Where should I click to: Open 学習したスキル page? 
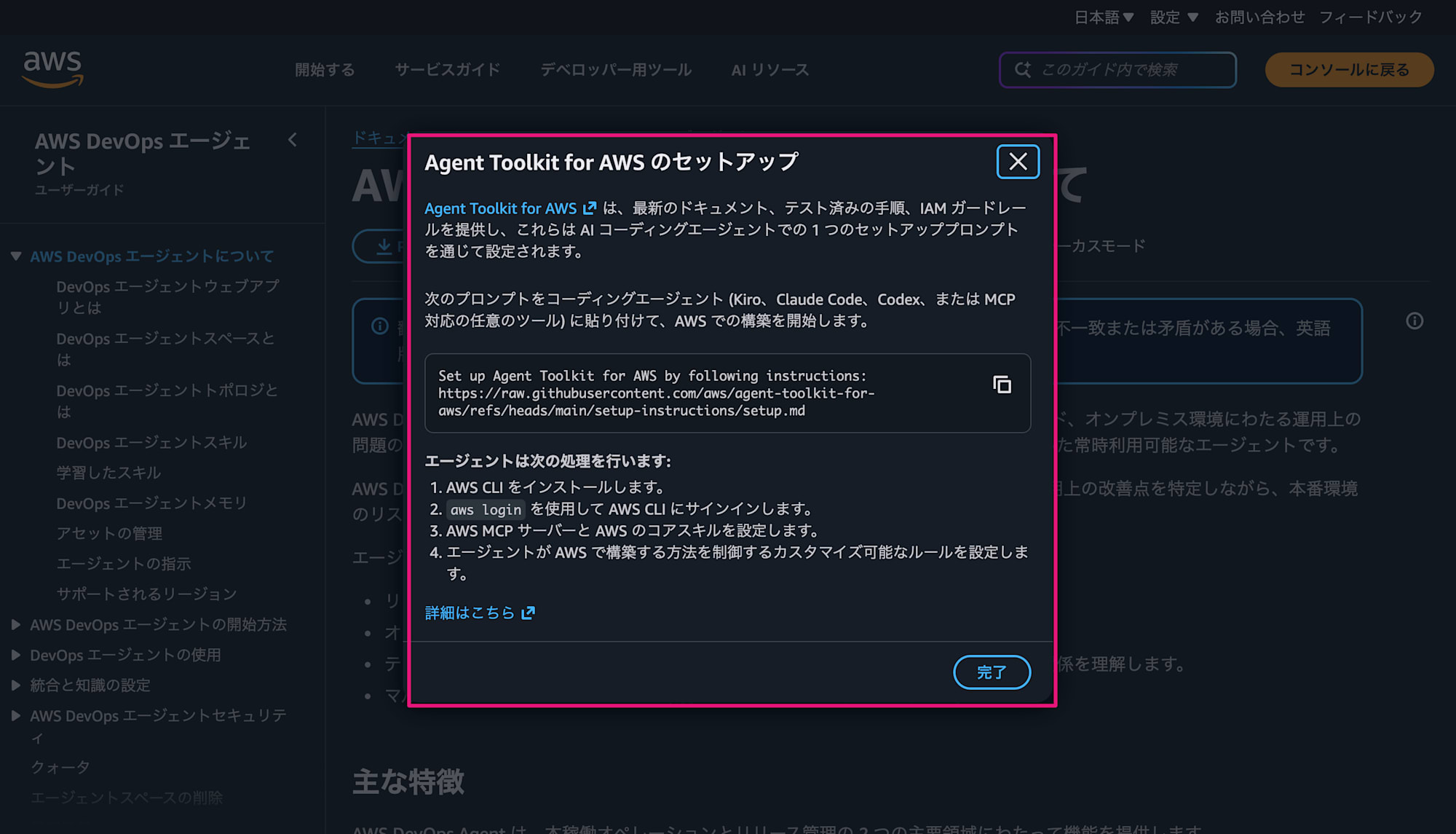pos(108,473)
